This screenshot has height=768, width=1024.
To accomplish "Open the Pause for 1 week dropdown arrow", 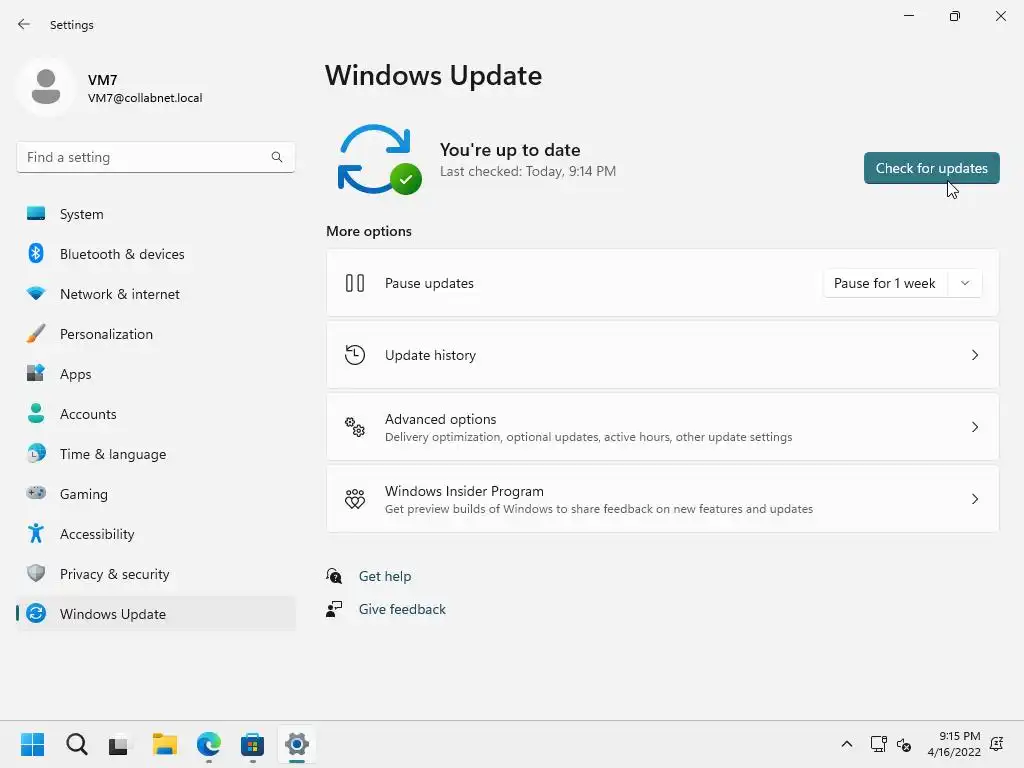I will [x=965, y=283].
